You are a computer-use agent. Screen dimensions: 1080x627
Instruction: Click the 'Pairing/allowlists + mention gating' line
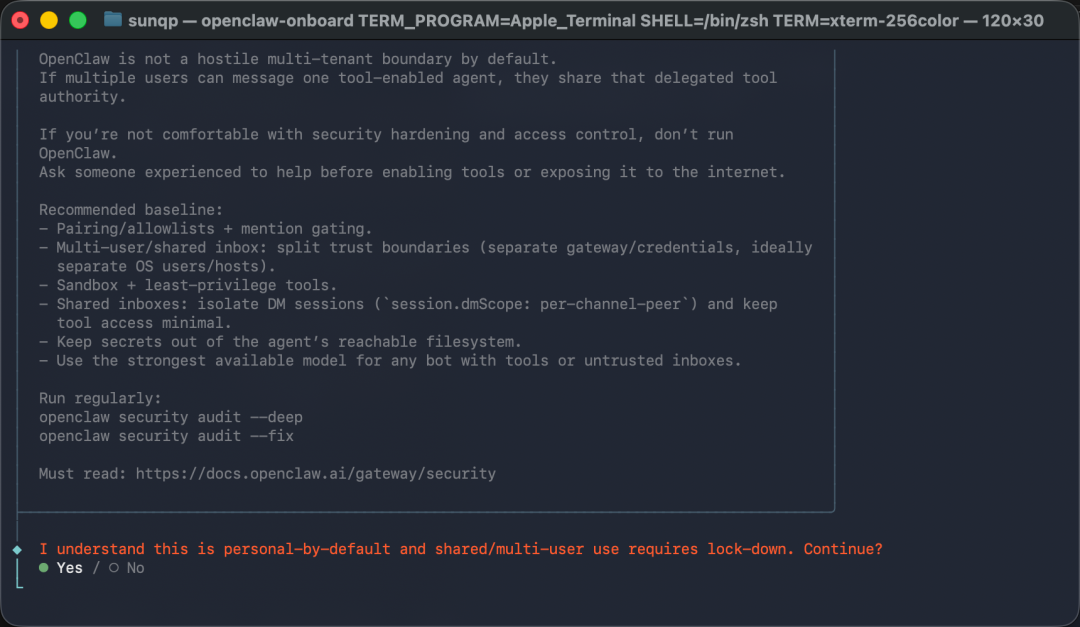pos(205,229)
